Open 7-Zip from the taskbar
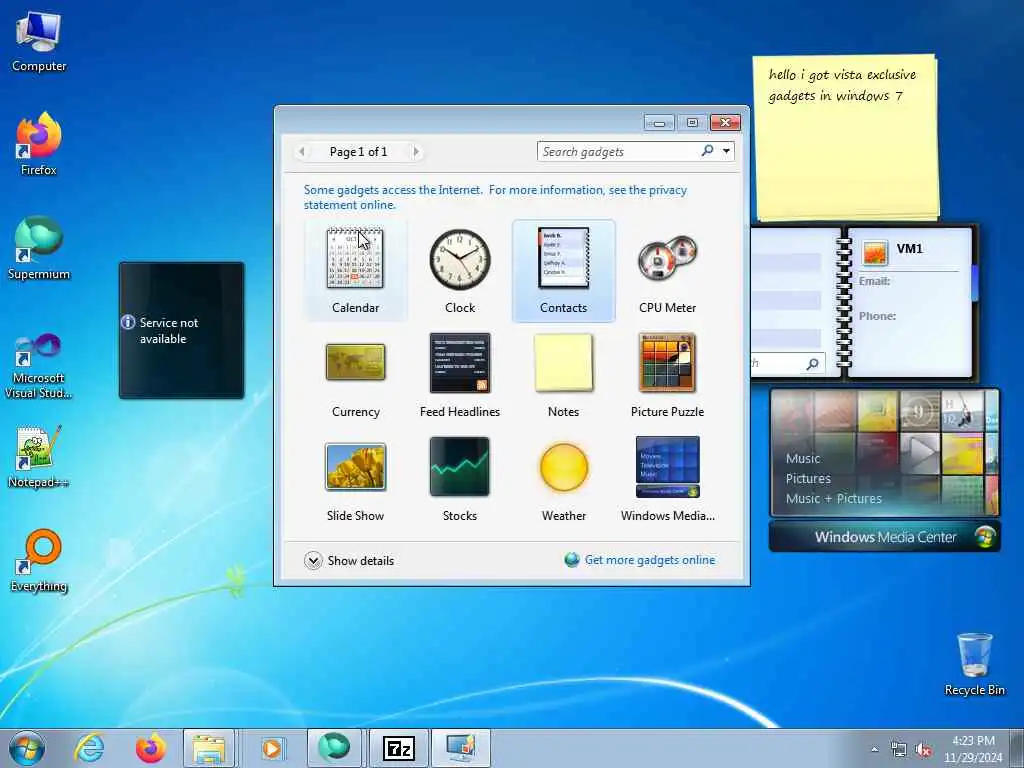The width and height of the screenshot is (1024, 768). pyautogui.click(x=398, y=748)
